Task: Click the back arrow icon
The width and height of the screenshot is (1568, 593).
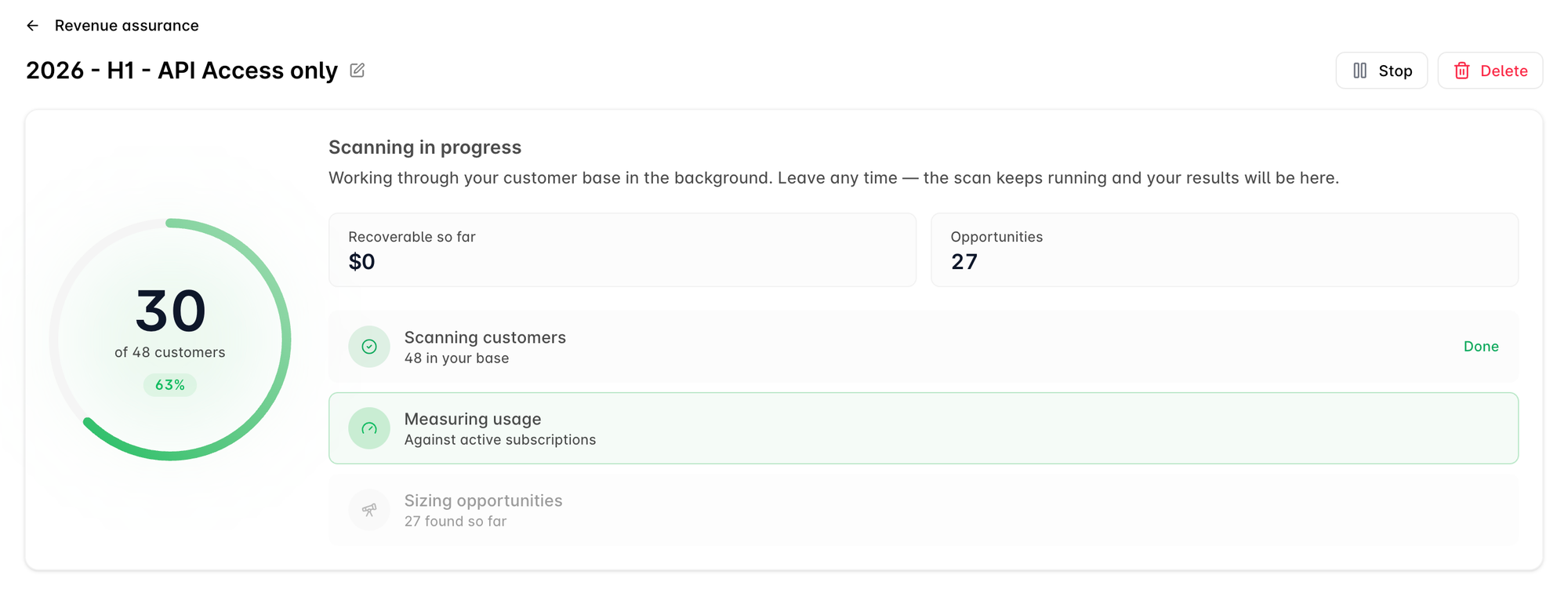Action: (32, 26)
